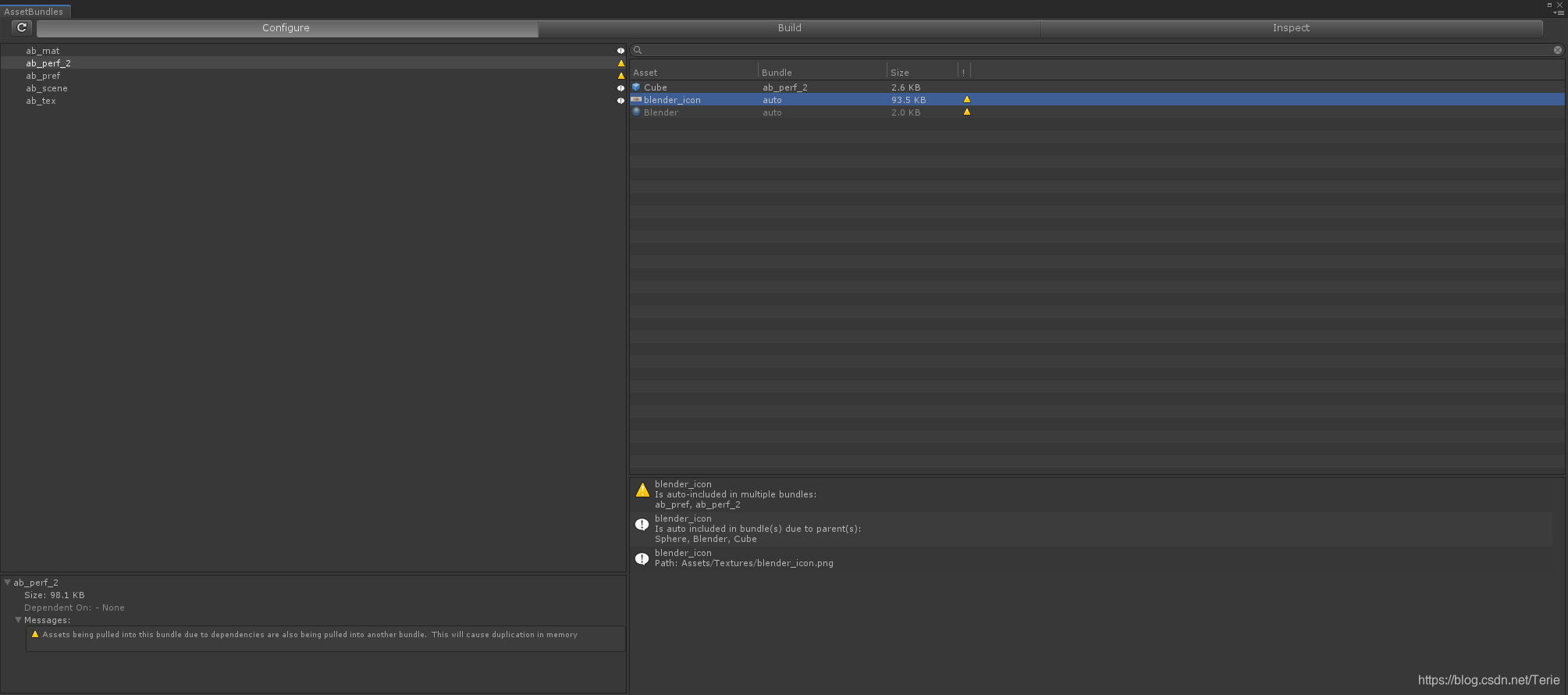Switch to the Build tab
The image size is (1568, 695).
click(789, 28)
